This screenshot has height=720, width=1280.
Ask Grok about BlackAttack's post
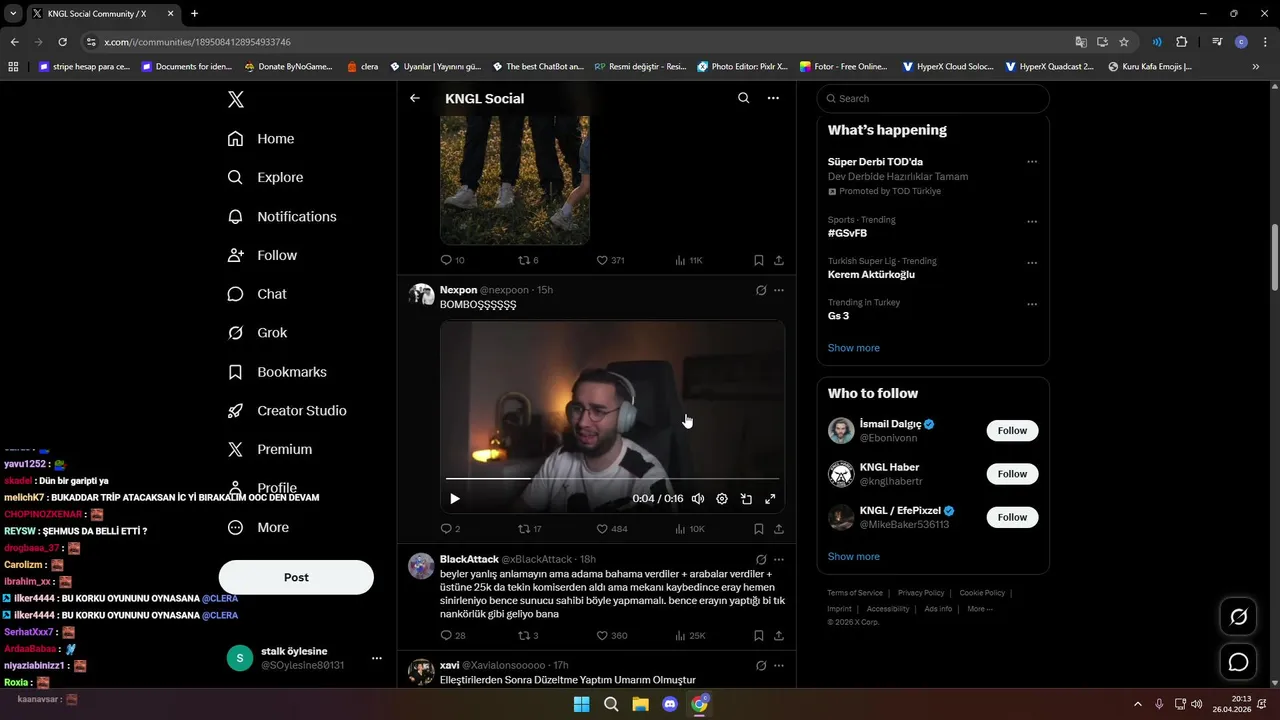tap(761, 559)
